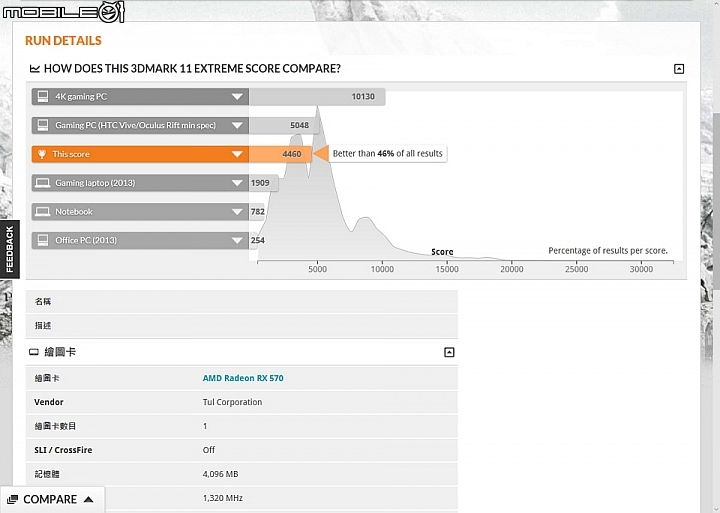This screenshot has height=513, width=720.
Task: Expand the Notebook dropdown arrow
Action: [x=237, y=212]
